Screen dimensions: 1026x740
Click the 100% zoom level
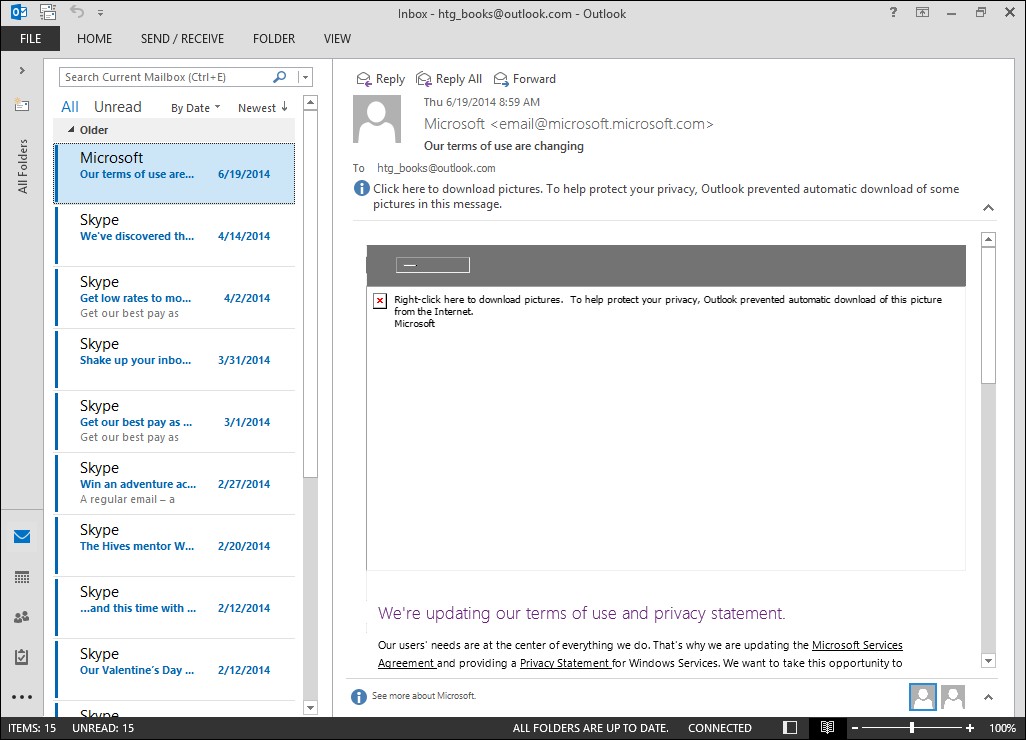tap(1002, 728)
